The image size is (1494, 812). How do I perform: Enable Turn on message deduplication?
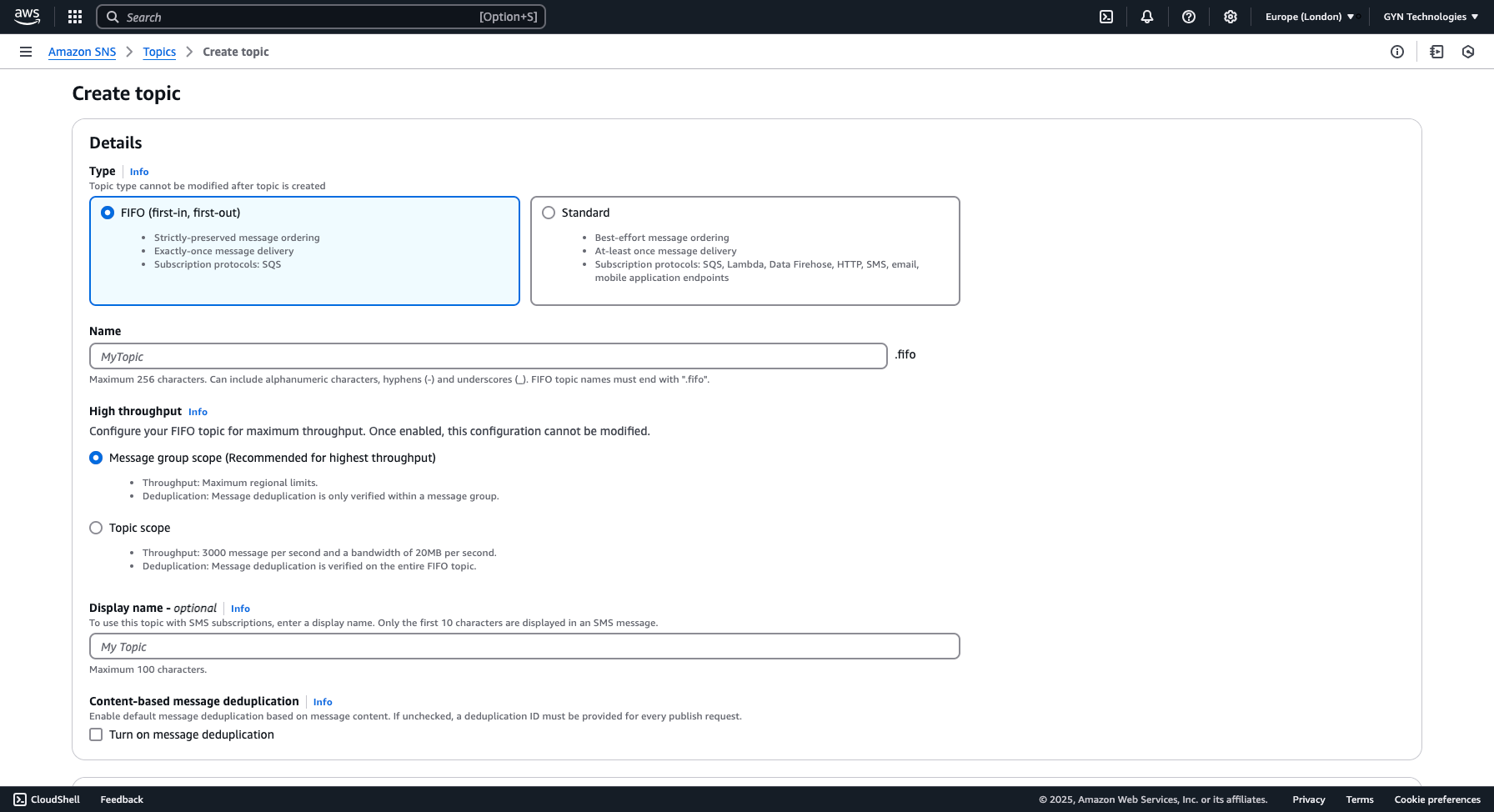click(x=96, y=734)
